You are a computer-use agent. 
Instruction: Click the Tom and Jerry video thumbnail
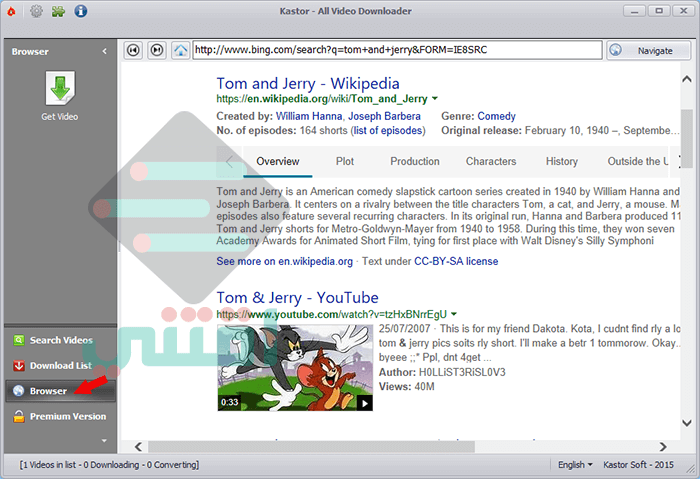tap(295, 367)
